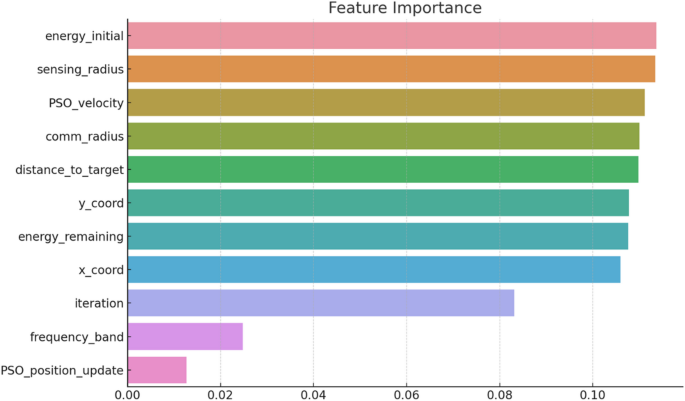Image resolution: width=685 pixels, height=401 pixels.
Task: Select the olive PSO_velocity bar
Action: pyautogui.click(x=386, y=103)
